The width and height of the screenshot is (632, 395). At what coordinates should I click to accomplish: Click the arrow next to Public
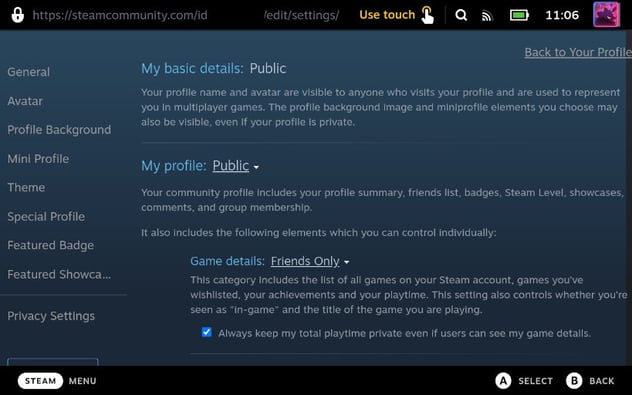256,167
